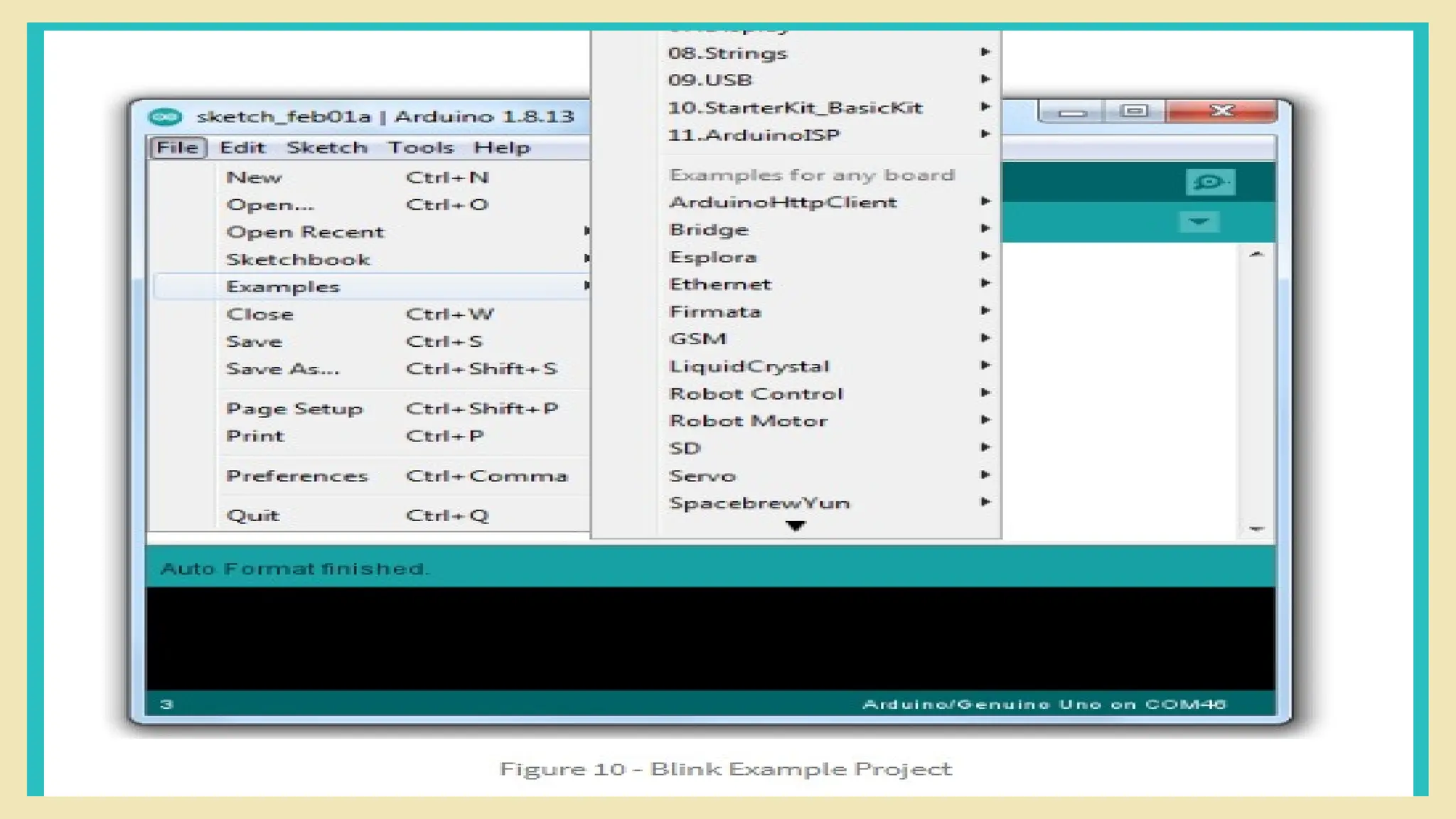Minimize the Arduino window

pos(1072,112)
